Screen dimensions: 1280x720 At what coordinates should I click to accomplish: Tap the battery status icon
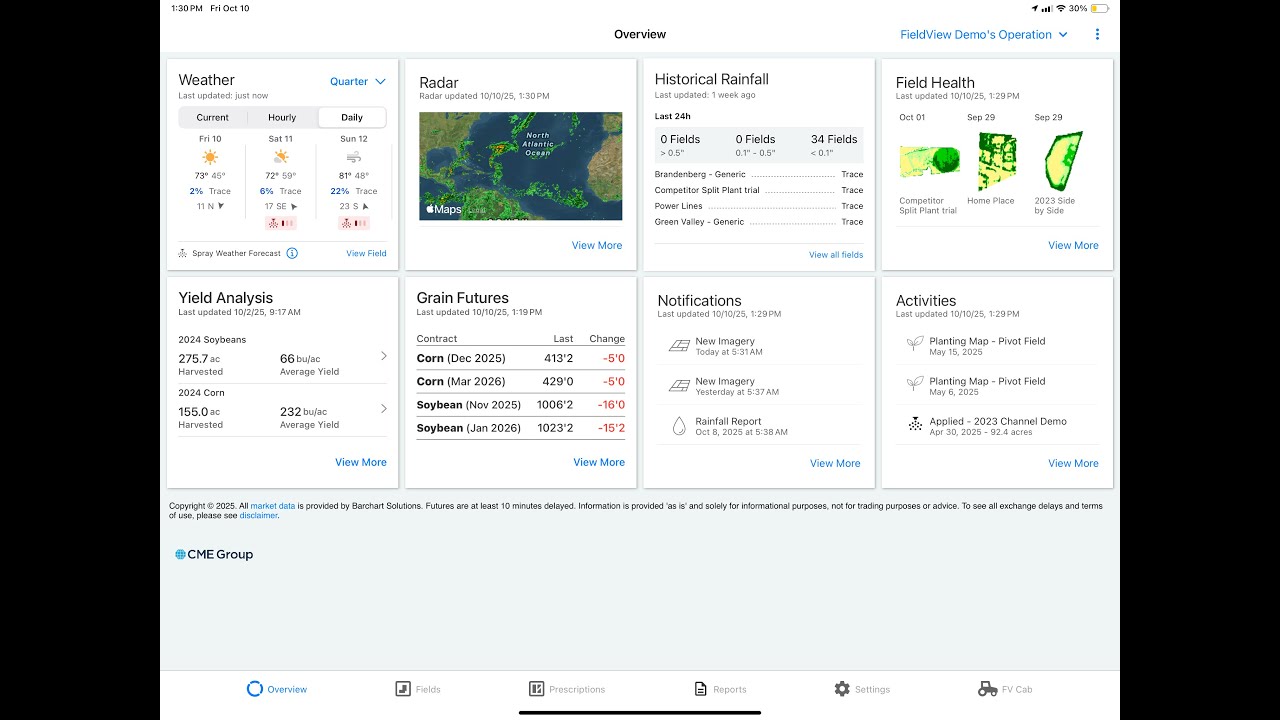pyautogui.click(x=1101, y=8)
